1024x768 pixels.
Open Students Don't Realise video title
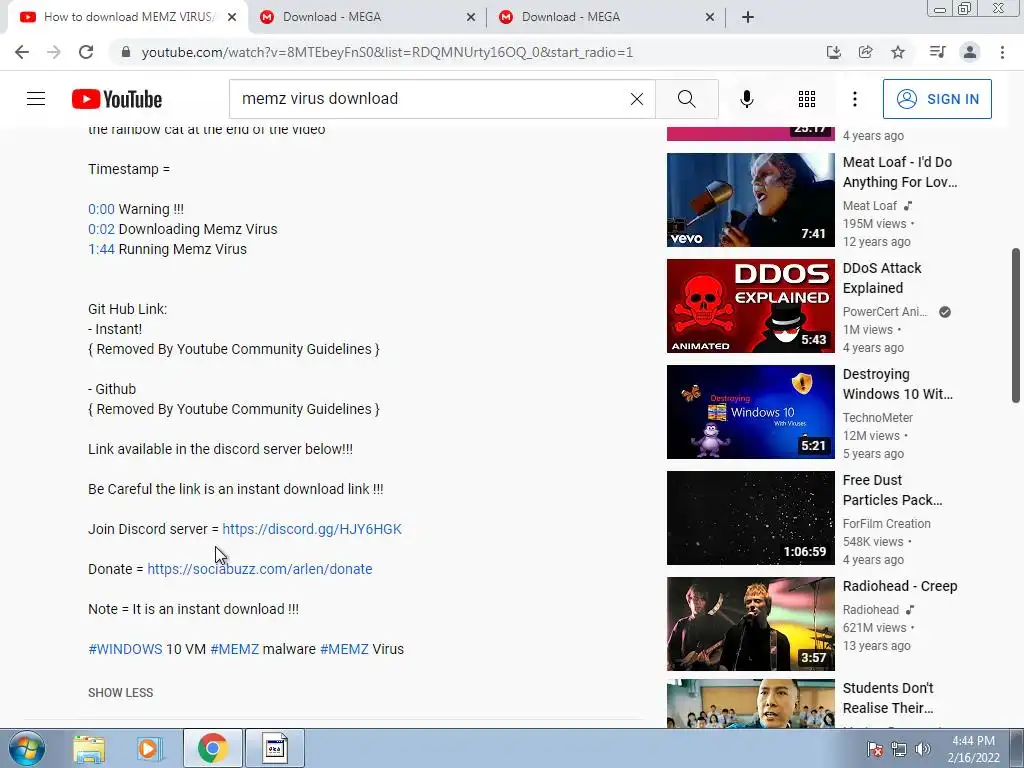click(888, 698)
